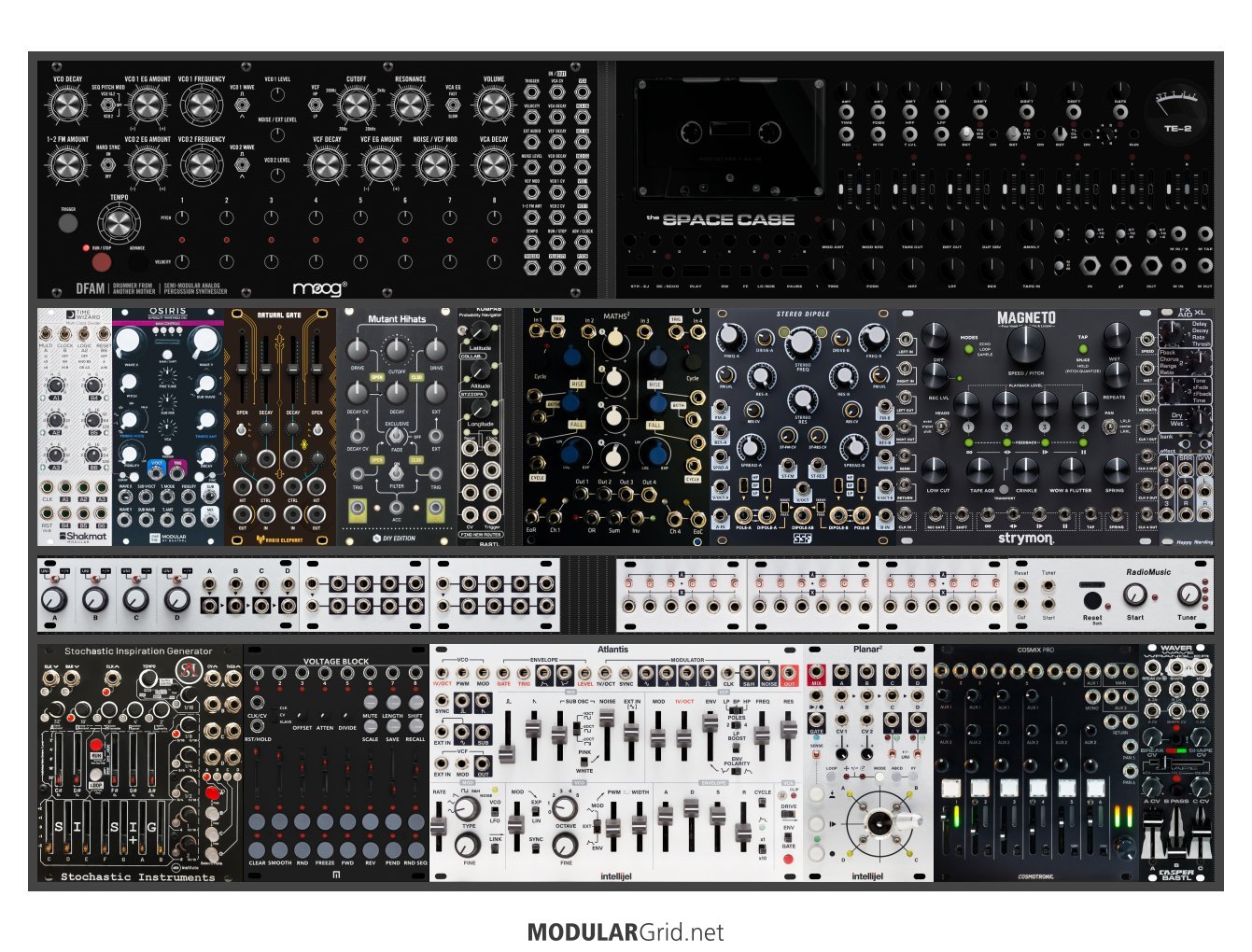This screenshot has height=952, width=1252.
Task: Click the Mutant Hihats Cutoff knob
Action: 397,350
